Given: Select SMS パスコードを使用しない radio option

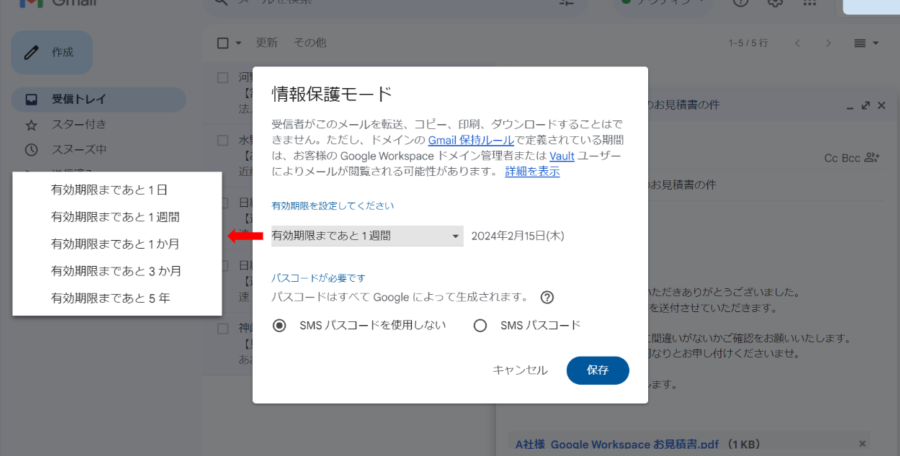Looking at the screenshot, I should (279, 325).
